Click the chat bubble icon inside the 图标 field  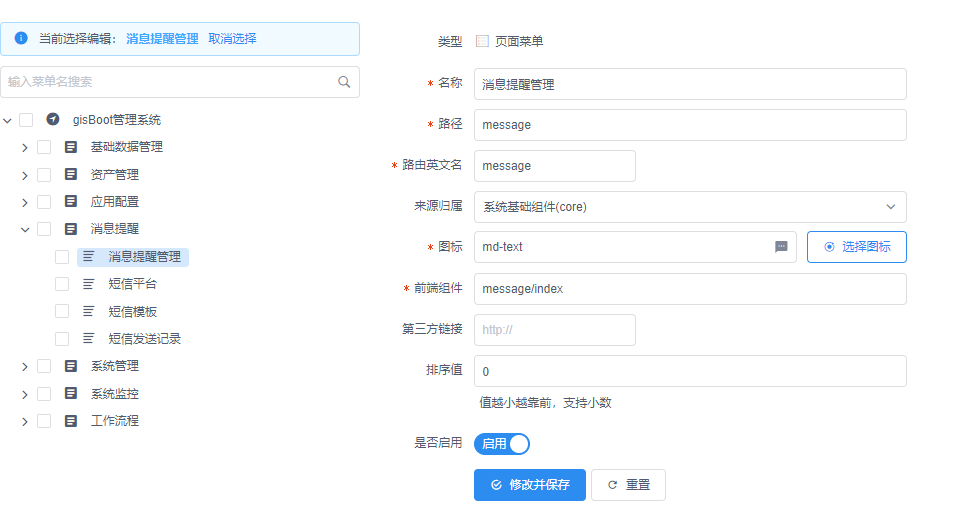click(781, 247)
